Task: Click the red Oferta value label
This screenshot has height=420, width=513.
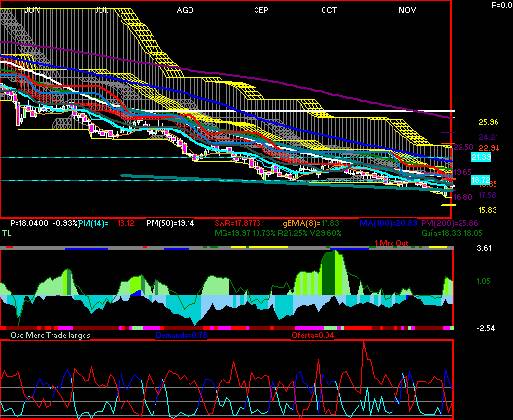Action: pyautogui.click(x=313, y=335)
